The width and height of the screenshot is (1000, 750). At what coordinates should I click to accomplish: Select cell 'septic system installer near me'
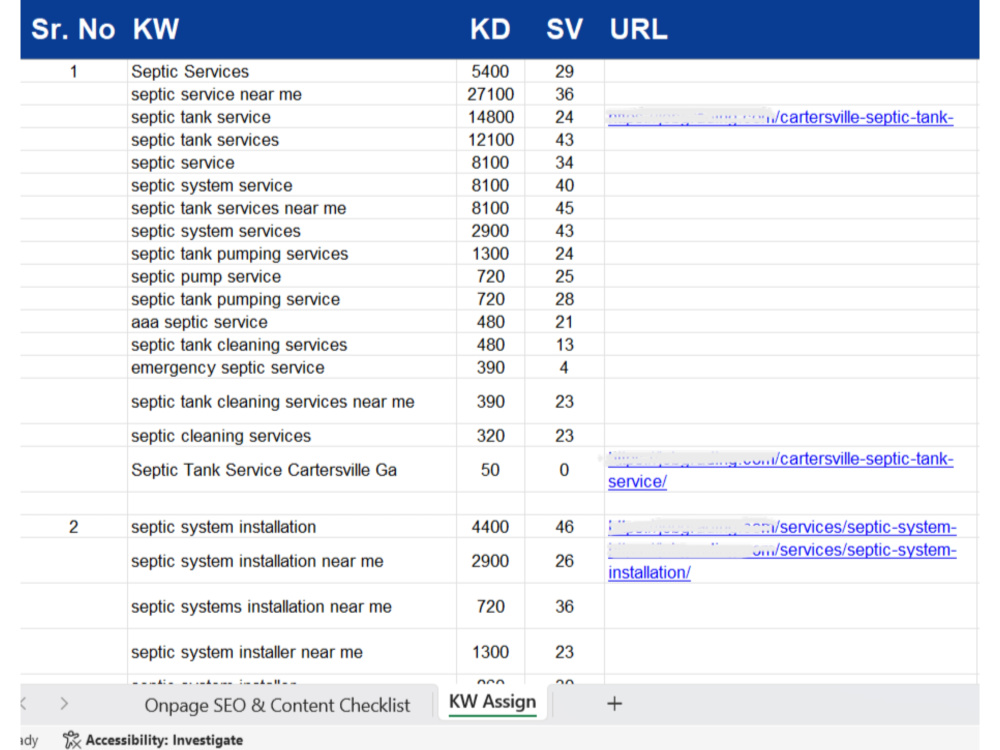(292, 652)
